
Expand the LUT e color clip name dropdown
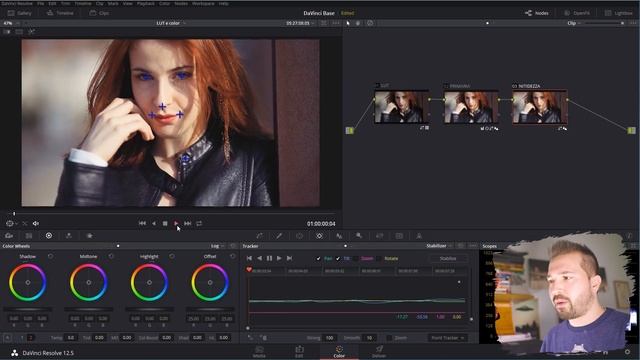171,23
